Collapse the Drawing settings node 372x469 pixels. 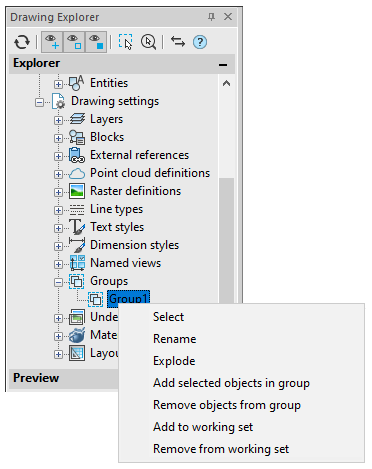(39, 102)
